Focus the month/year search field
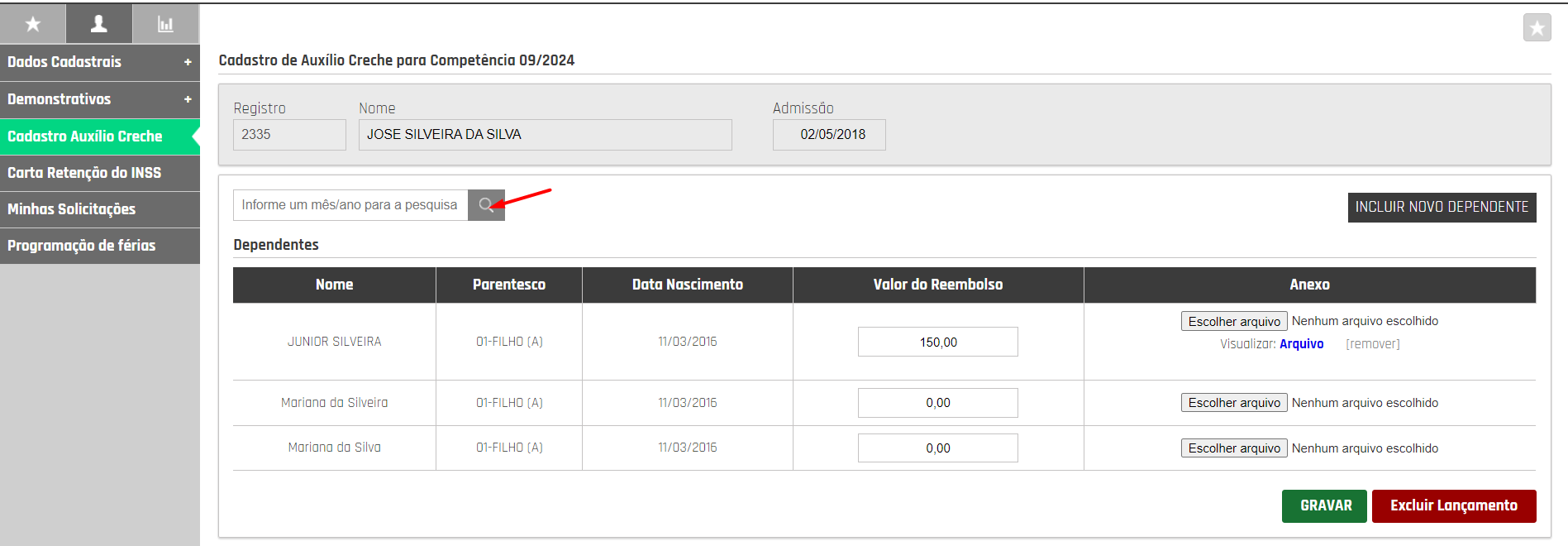The image size is (1568, 546). point(350,205)
